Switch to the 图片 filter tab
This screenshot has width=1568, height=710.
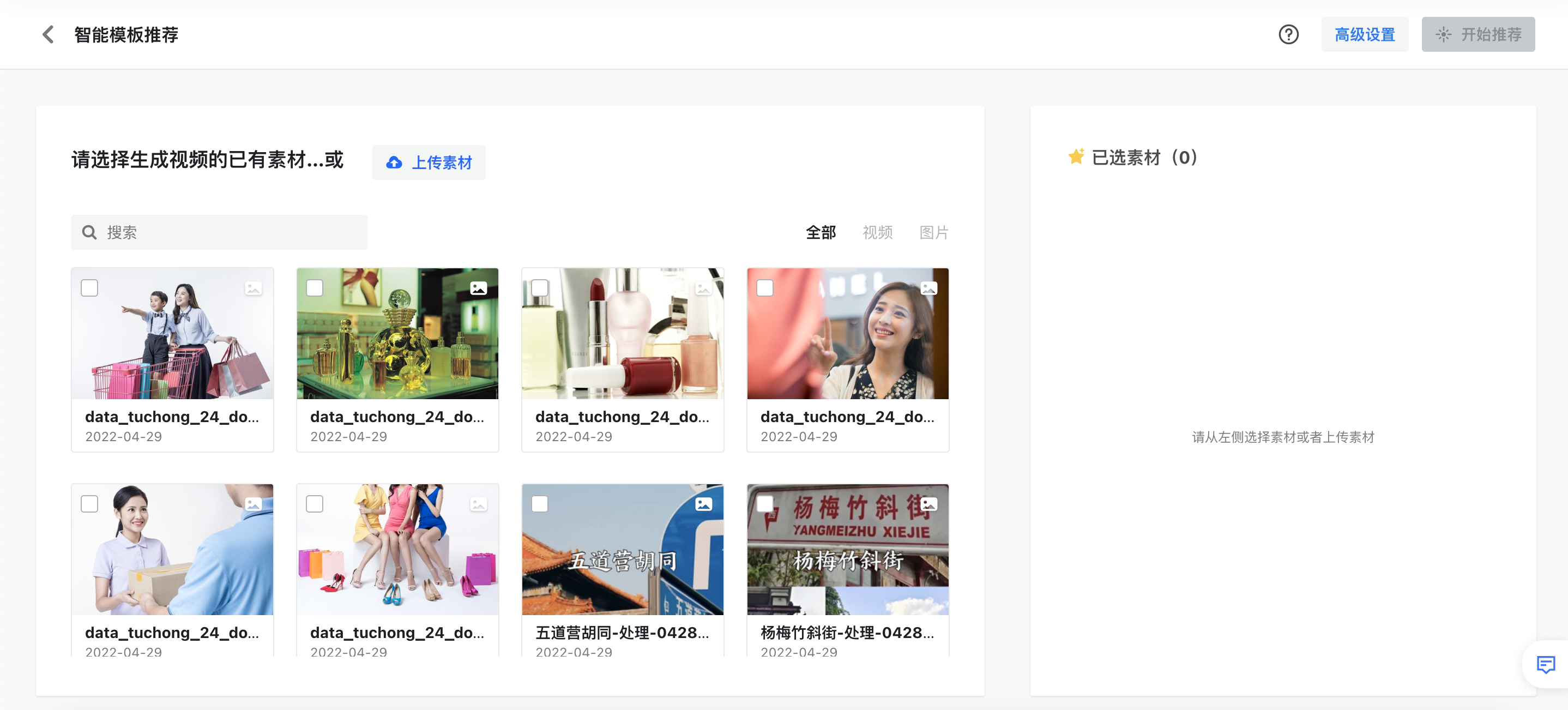tap(934, 233)
